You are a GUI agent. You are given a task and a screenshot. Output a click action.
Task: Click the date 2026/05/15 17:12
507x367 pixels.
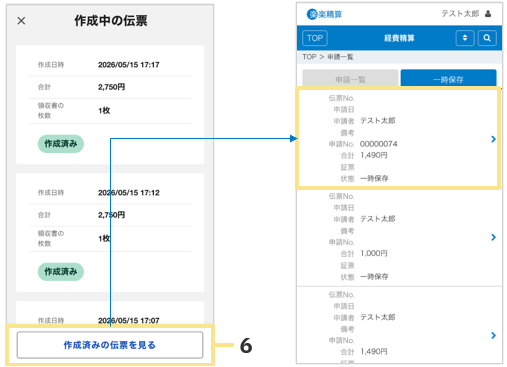(x=129, y=193)
